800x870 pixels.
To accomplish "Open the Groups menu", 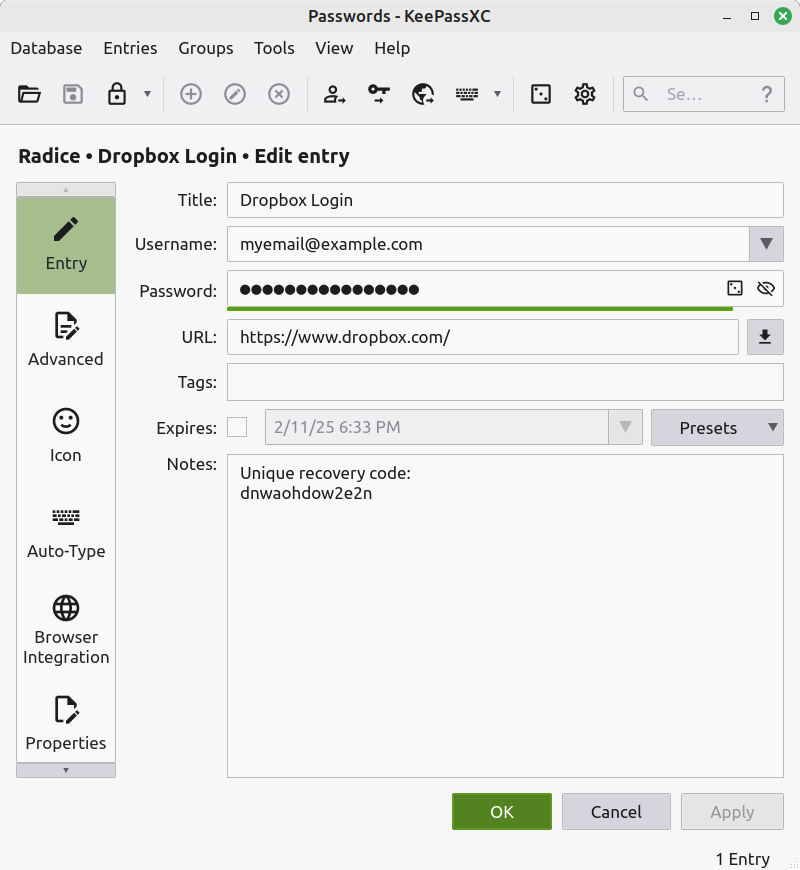I will pos(206,48).
